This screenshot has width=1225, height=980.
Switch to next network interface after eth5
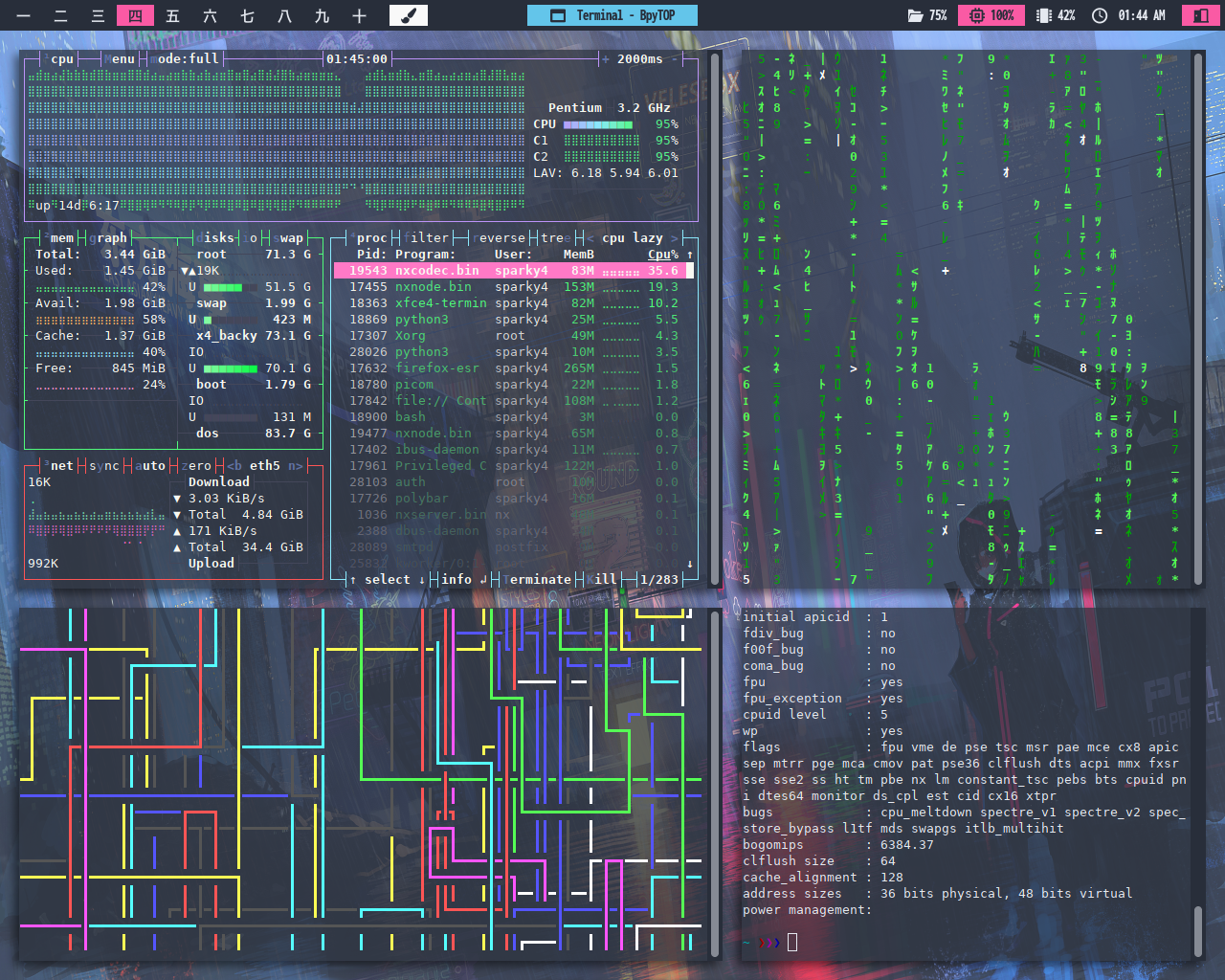(x=296, y=465)
